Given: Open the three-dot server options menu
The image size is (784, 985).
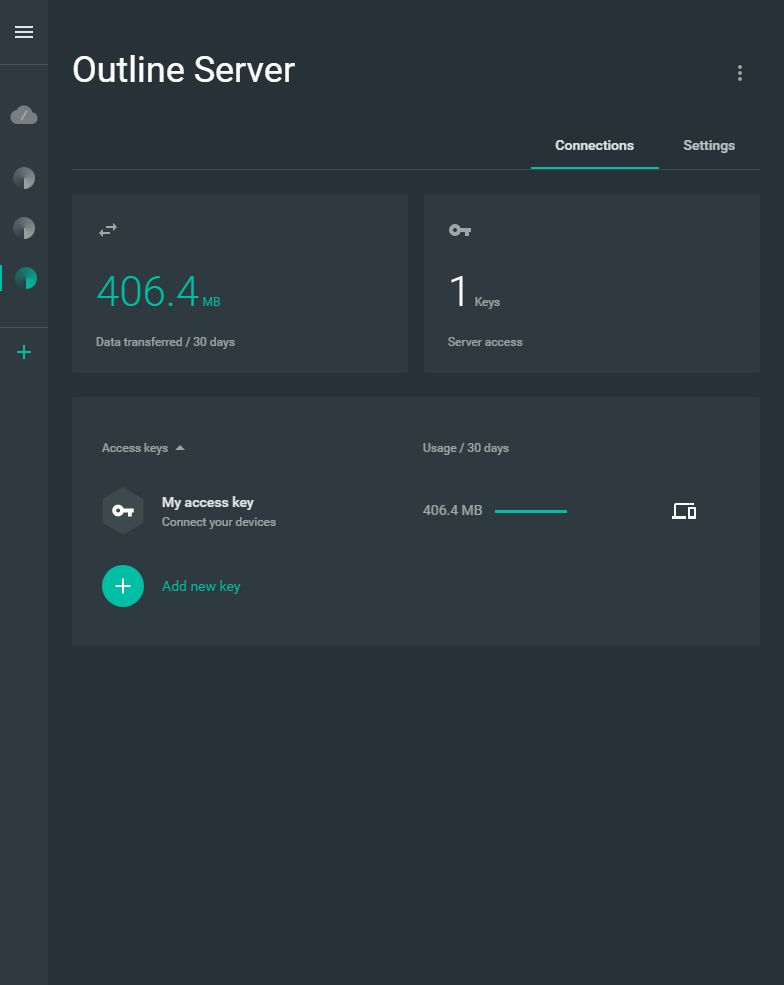Looking at the screenshot, I should (x=739, y=73).
